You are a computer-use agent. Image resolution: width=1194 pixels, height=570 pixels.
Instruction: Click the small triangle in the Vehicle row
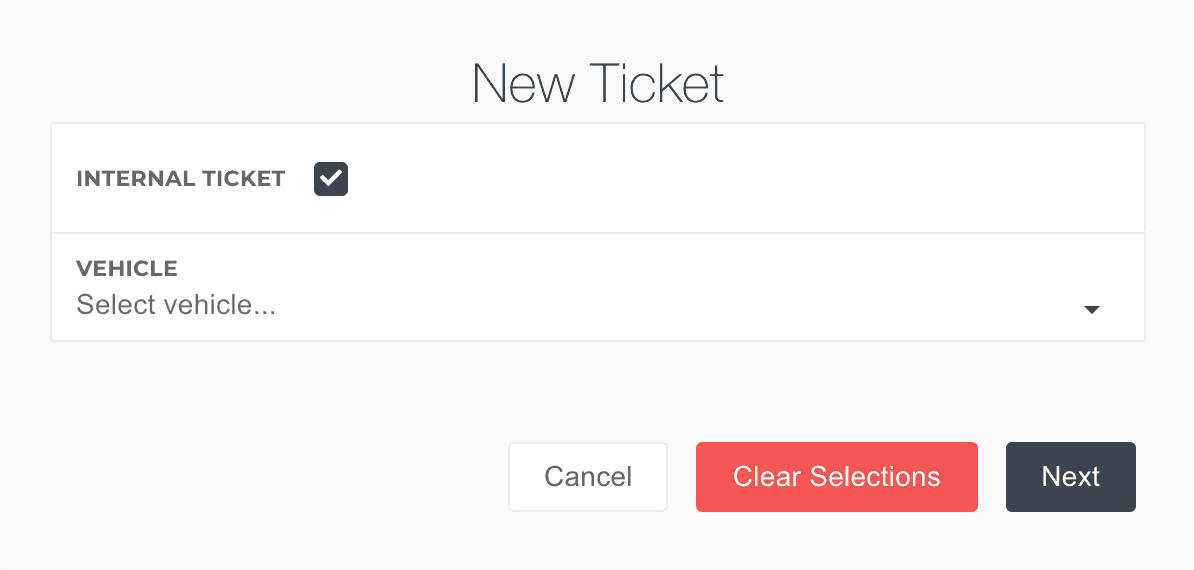point(1092,310)
